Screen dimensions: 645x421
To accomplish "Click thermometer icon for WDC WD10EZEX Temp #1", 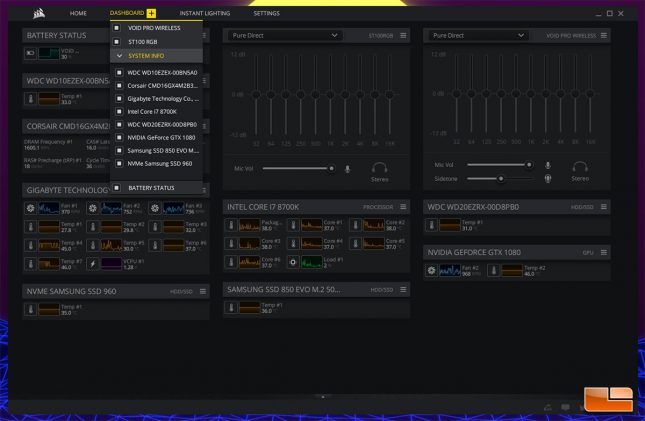I will pyautogui.click(x=30, y=99).
